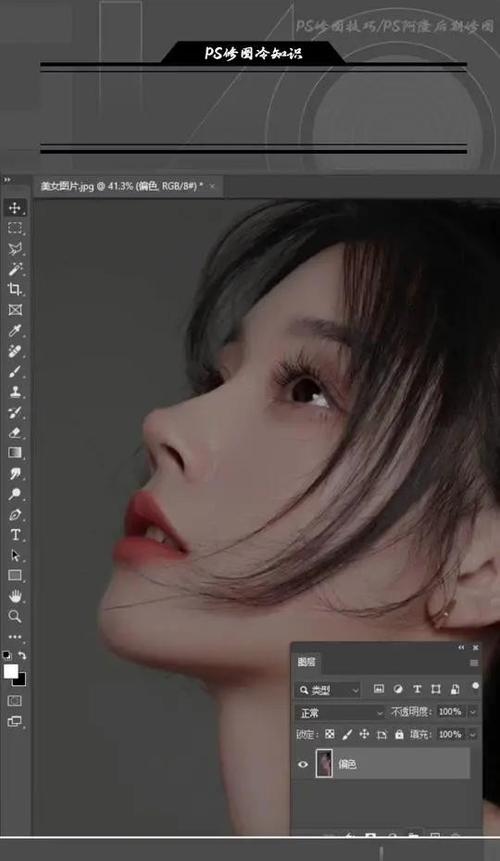This screenshot has width=500, height=861.
Task: Open the 图层 panel tab
Action: click(x=306, y=663)
